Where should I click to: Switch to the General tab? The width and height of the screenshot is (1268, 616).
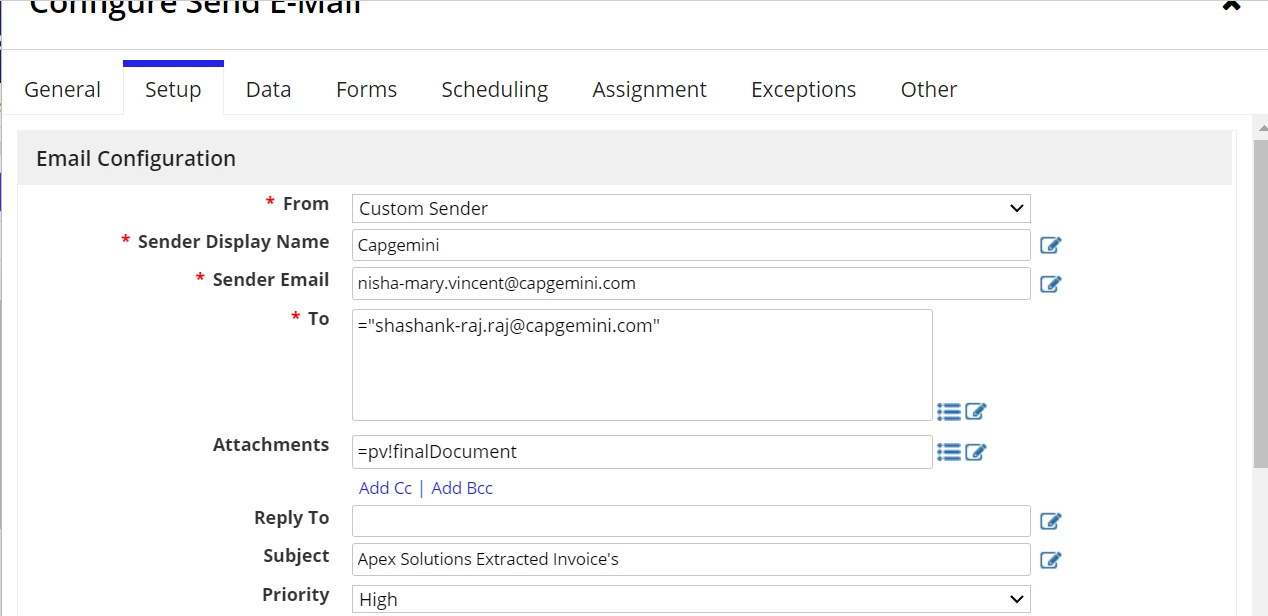tap(62, 89)
